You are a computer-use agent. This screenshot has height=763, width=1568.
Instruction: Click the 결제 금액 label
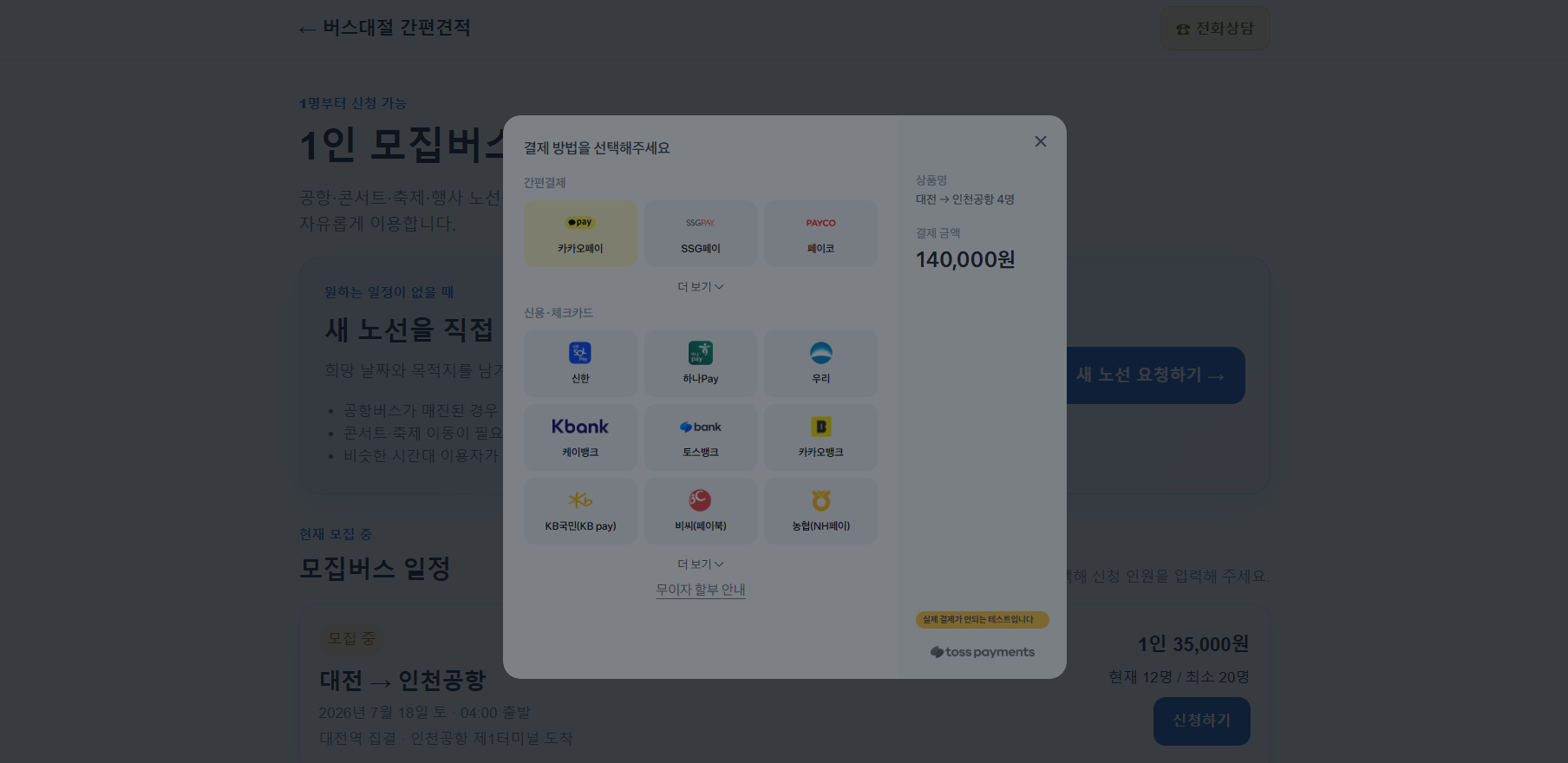(938, 233)
